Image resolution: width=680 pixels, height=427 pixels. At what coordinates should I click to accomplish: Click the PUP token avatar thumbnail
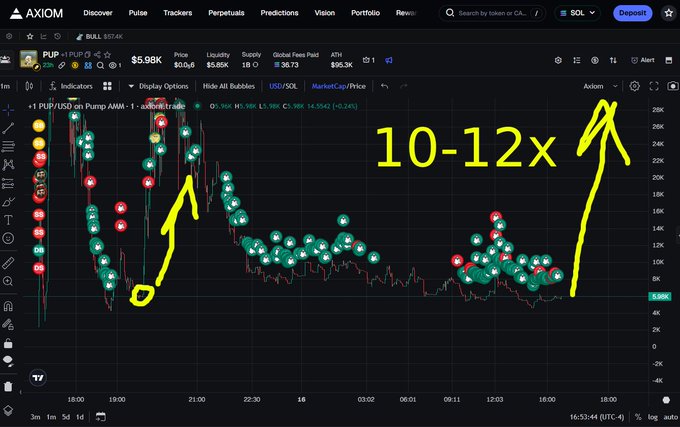(x=29, y=59)
